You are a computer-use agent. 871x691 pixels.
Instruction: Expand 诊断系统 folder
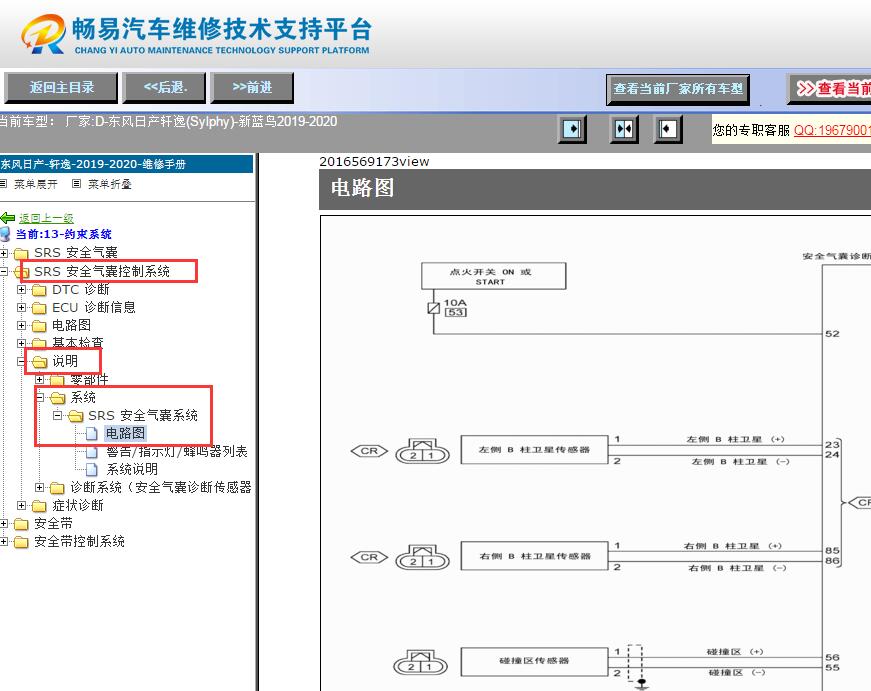pyautogui.click(x=39, y=487)
